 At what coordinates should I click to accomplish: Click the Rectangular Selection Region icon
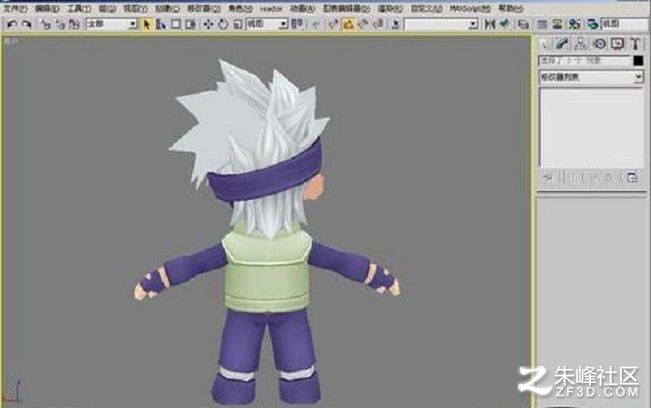point(176,24)
